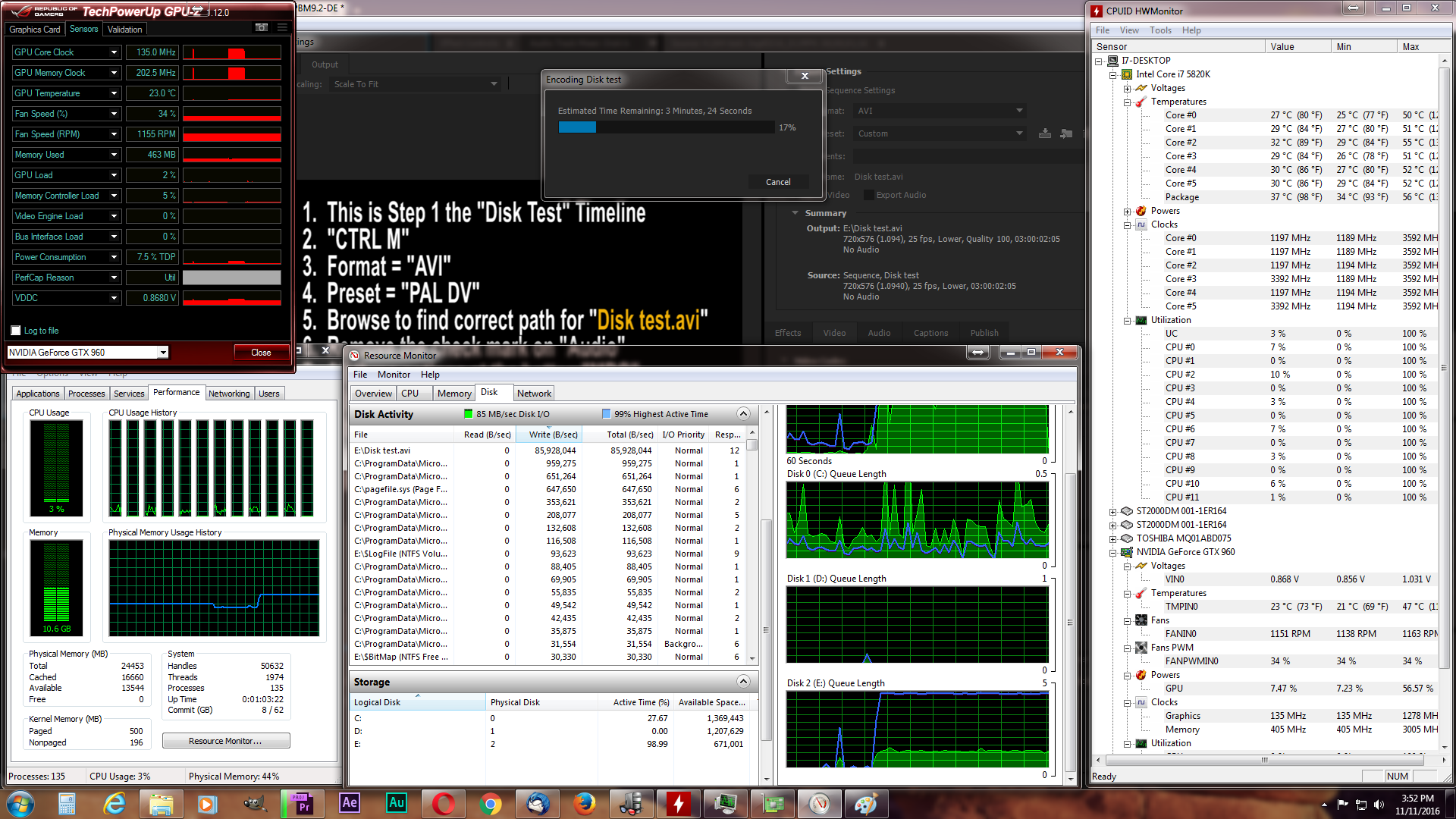Image resolution: width=1456 pixels, height=819 pixels.
Task: Click the Resource Monitor... button in Task Manager
Action: [x=226, y=741]
